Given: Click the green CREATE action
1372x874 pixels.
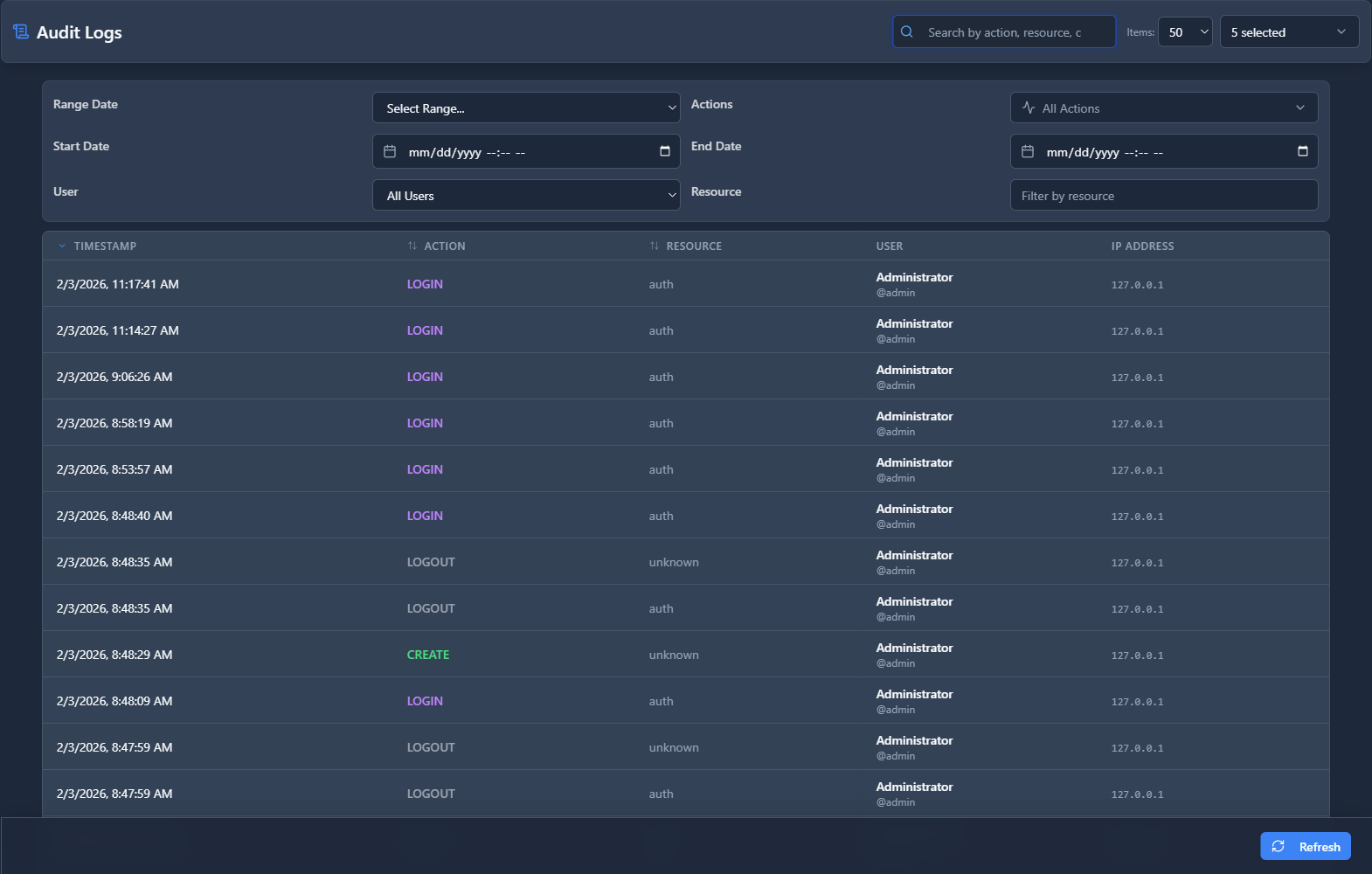Looking at the screenshot, I should pos(428,655).
